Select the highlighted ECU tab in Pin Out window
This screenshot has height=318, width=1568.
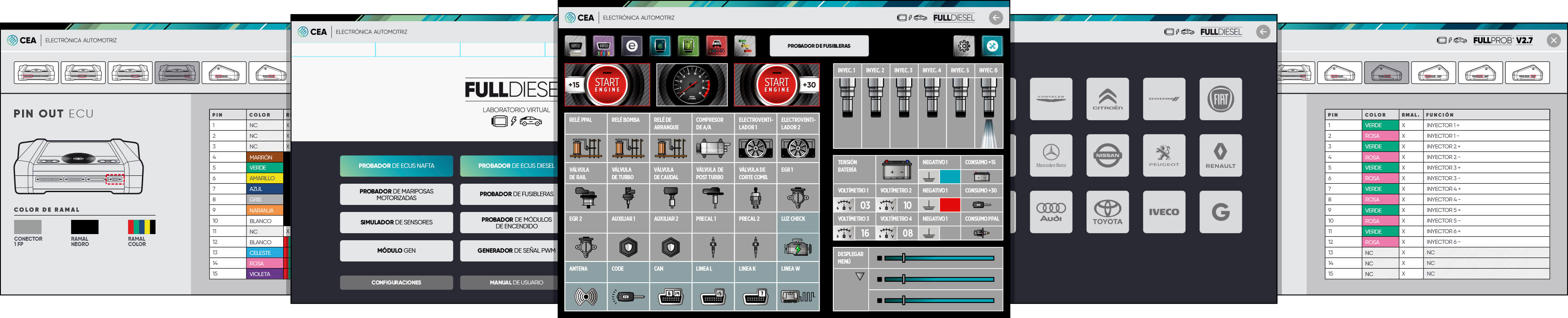(177, 73)
